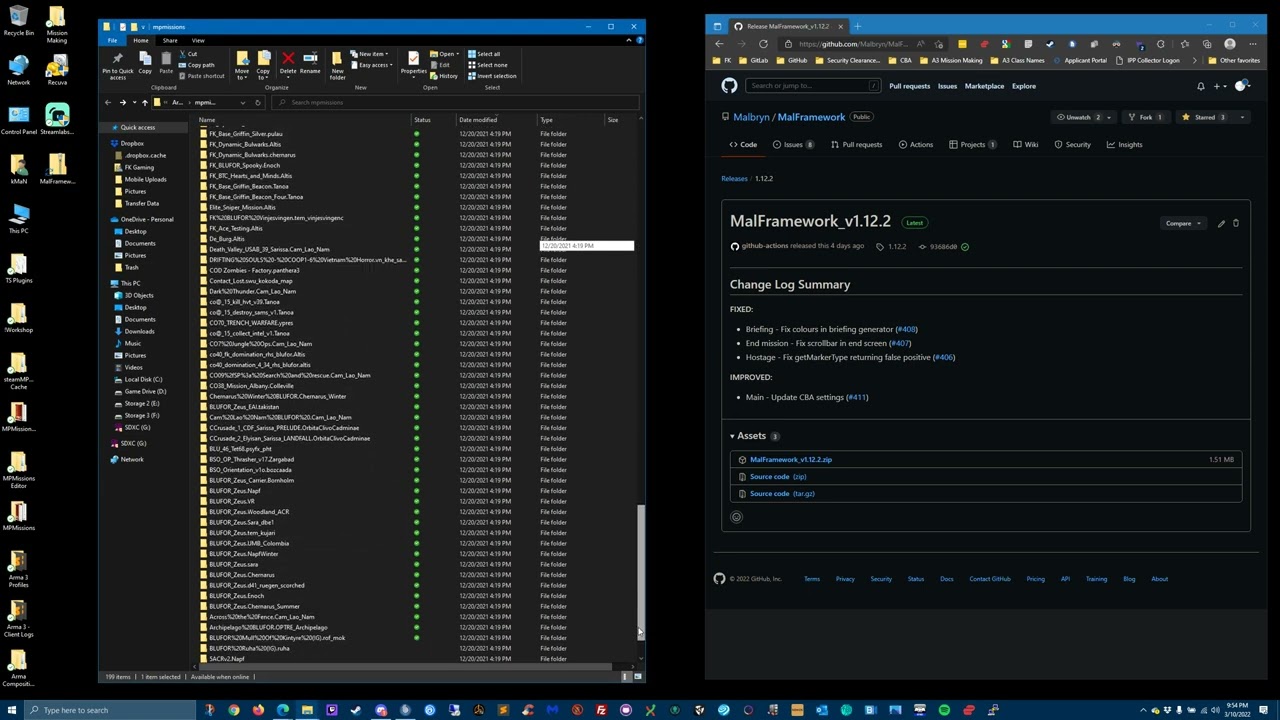Select Game Drive (D:) in navigation pane

pos(145,391)
